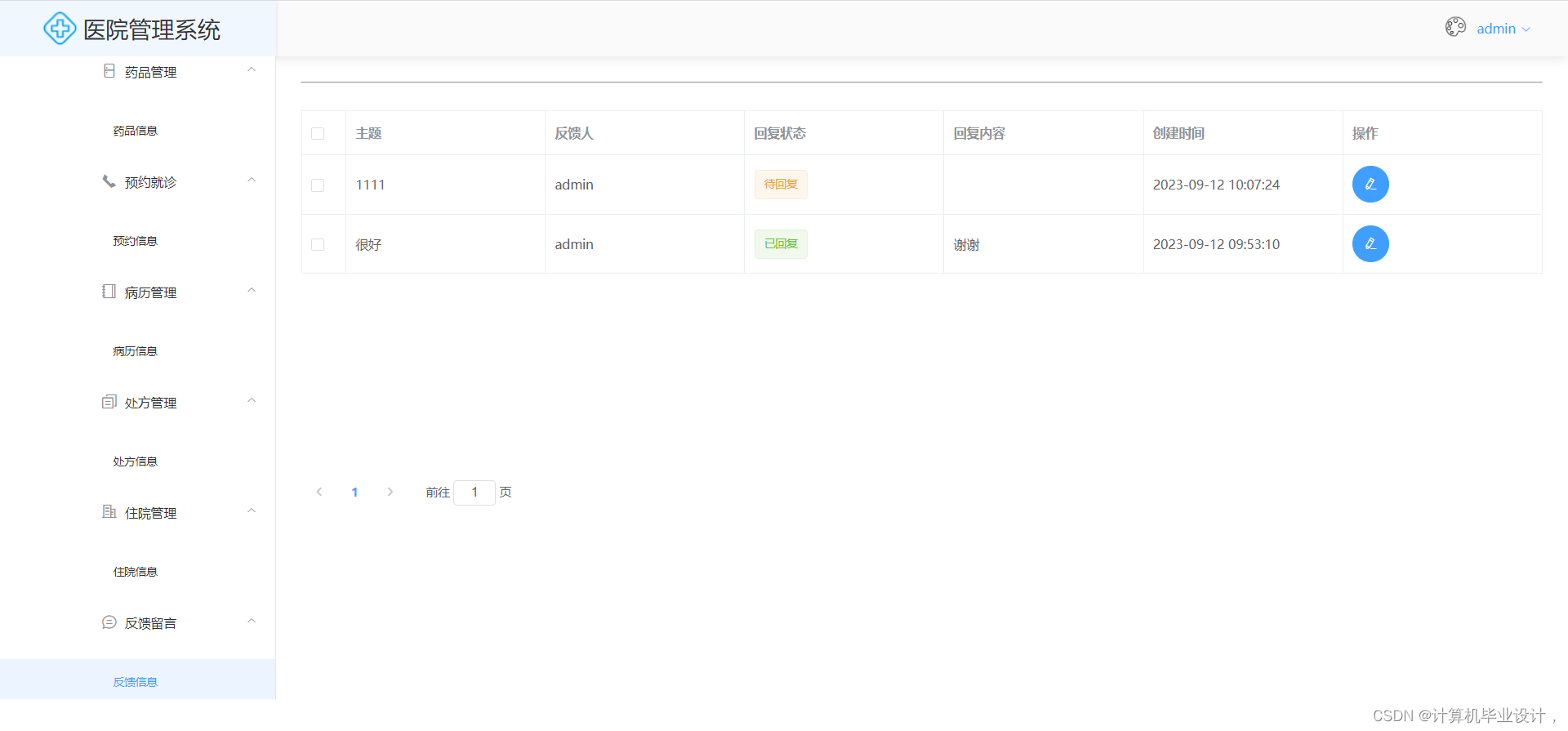Click the subject cell 1111
The height and width of the screenshot is (731, 1568).
(370, 185)
